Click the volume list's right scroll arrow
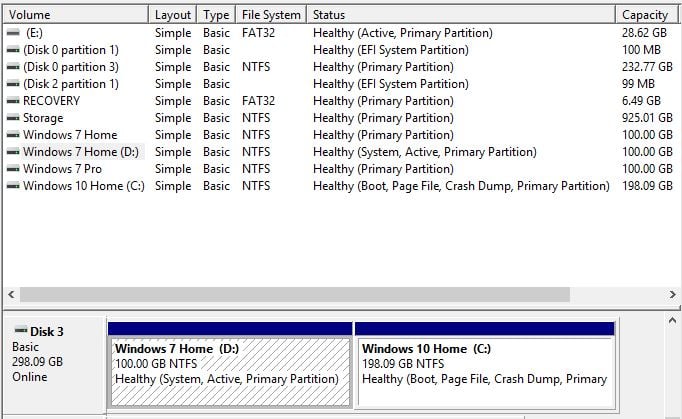The height and width of the screenshot is (419, 682). 672,295
